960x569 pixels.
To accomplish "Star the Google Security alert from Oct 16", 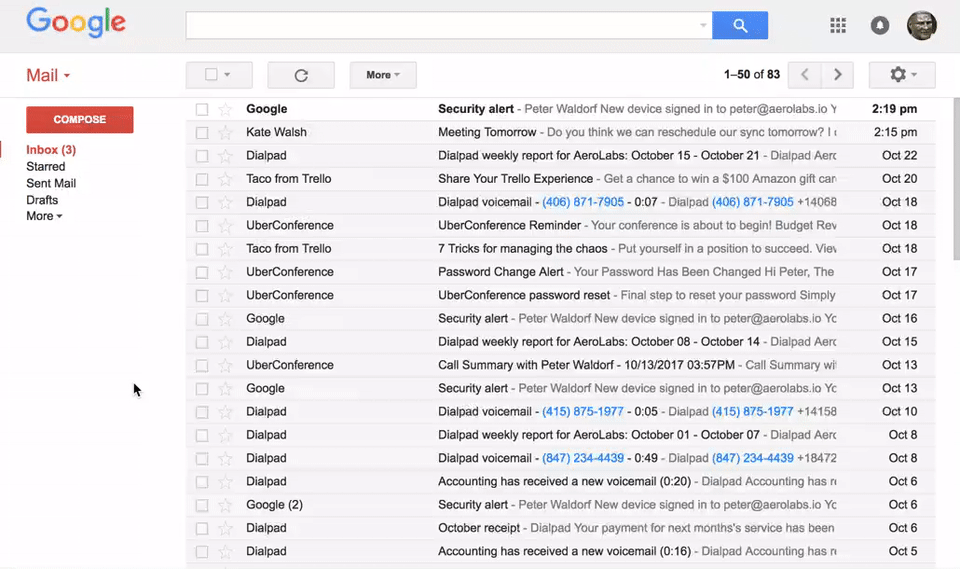I will pos(225,318).
